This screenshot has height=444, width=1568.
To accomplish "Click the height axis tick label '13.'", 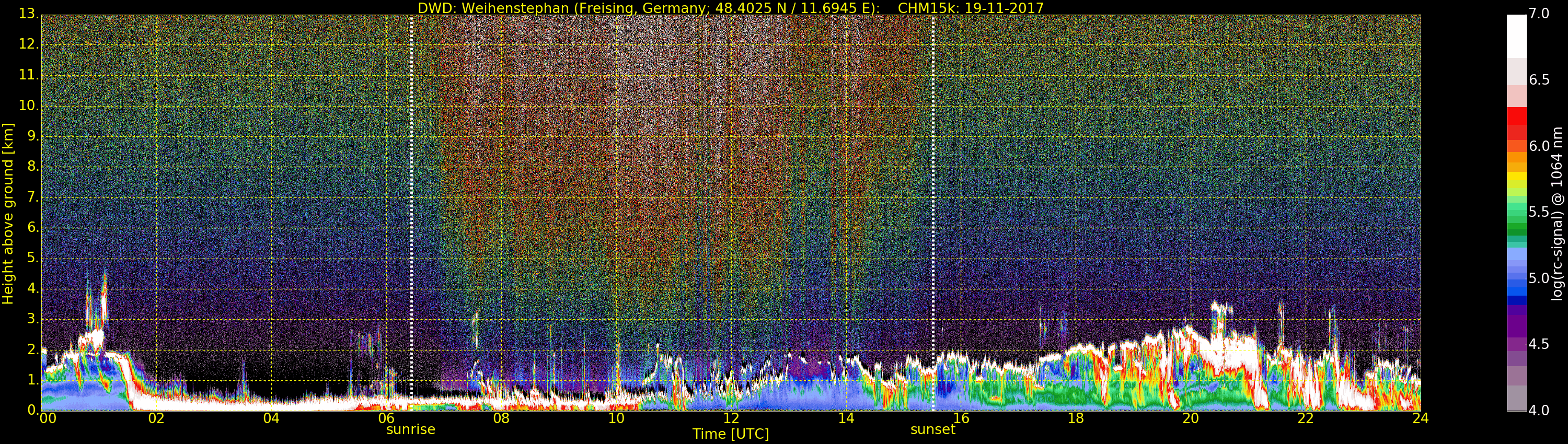I will point(29,14).
